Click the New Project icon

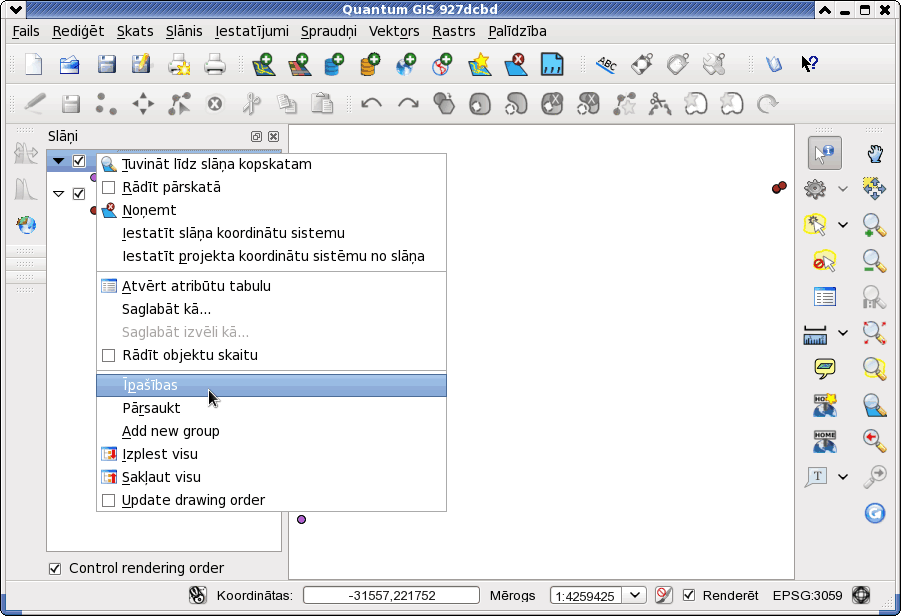click(x=33, y=64)
